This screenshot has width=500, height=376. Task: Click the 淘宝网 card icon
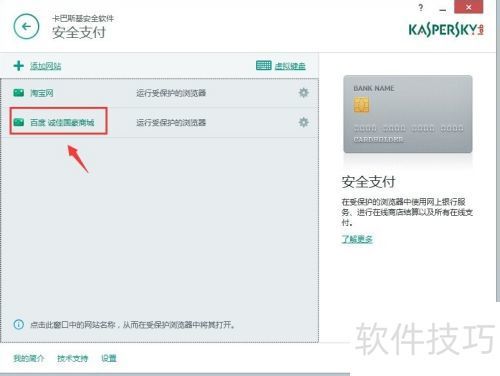click(x=19, y=93)
